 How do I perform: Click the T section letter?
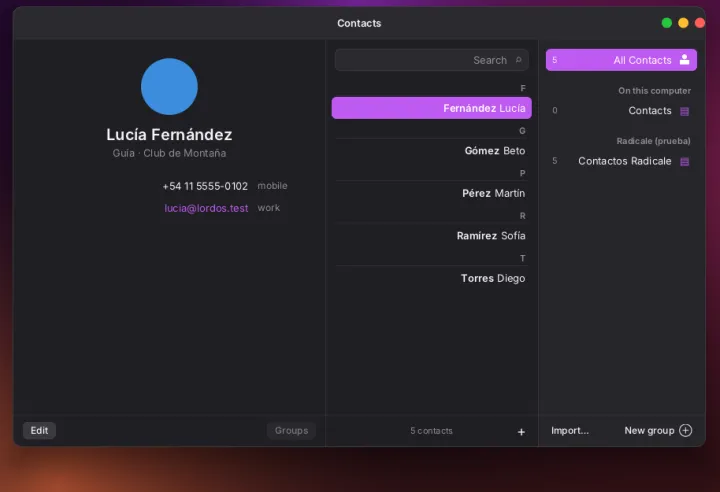[x=523, y=259]
